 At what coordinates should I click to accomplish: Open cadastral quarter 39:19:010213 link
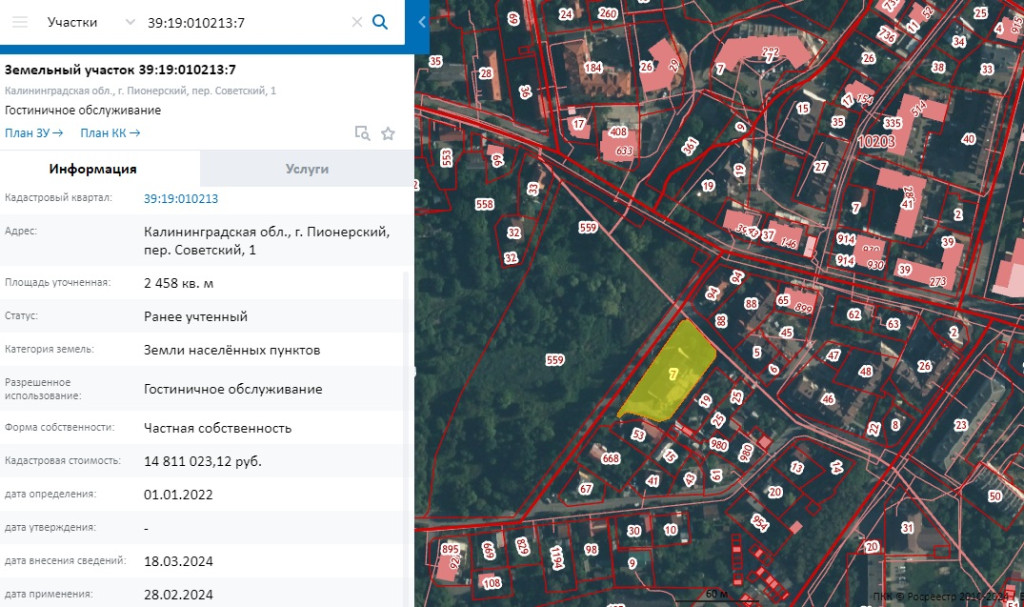click(181, 198)
